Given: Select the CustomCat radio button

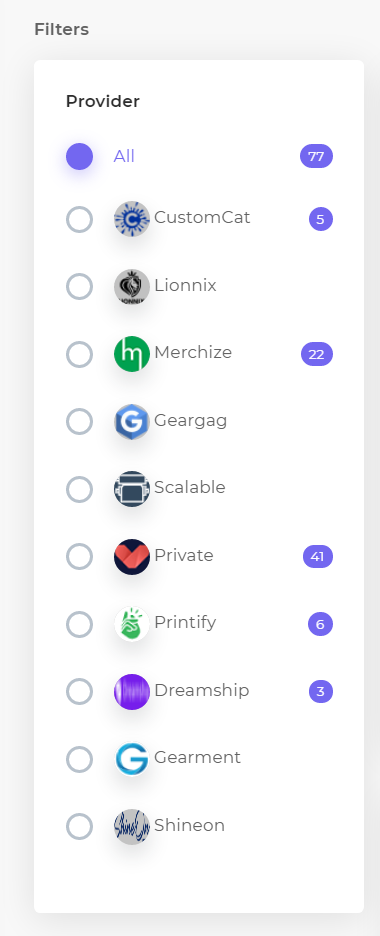Looking at the screenshot, I should [x=79, y=219].
